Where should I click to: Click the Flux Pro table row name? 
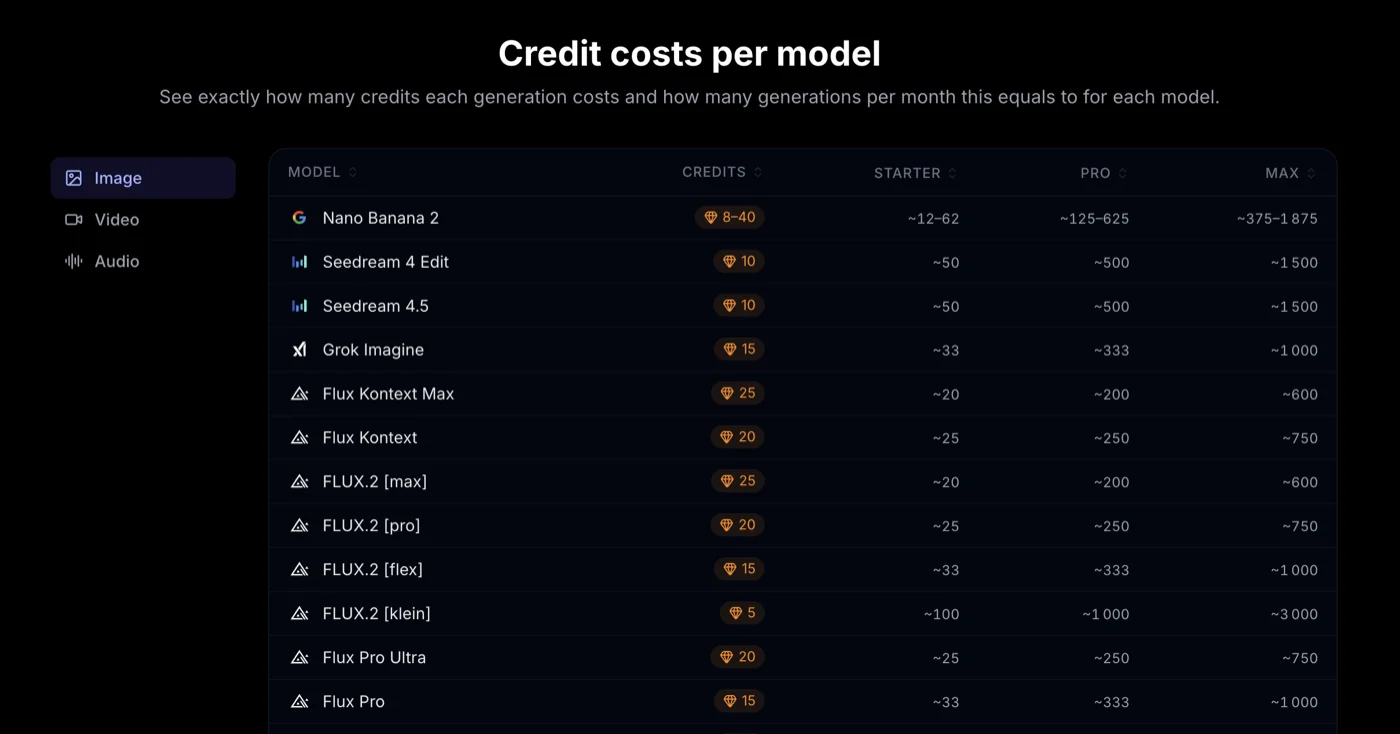[353, 702]
